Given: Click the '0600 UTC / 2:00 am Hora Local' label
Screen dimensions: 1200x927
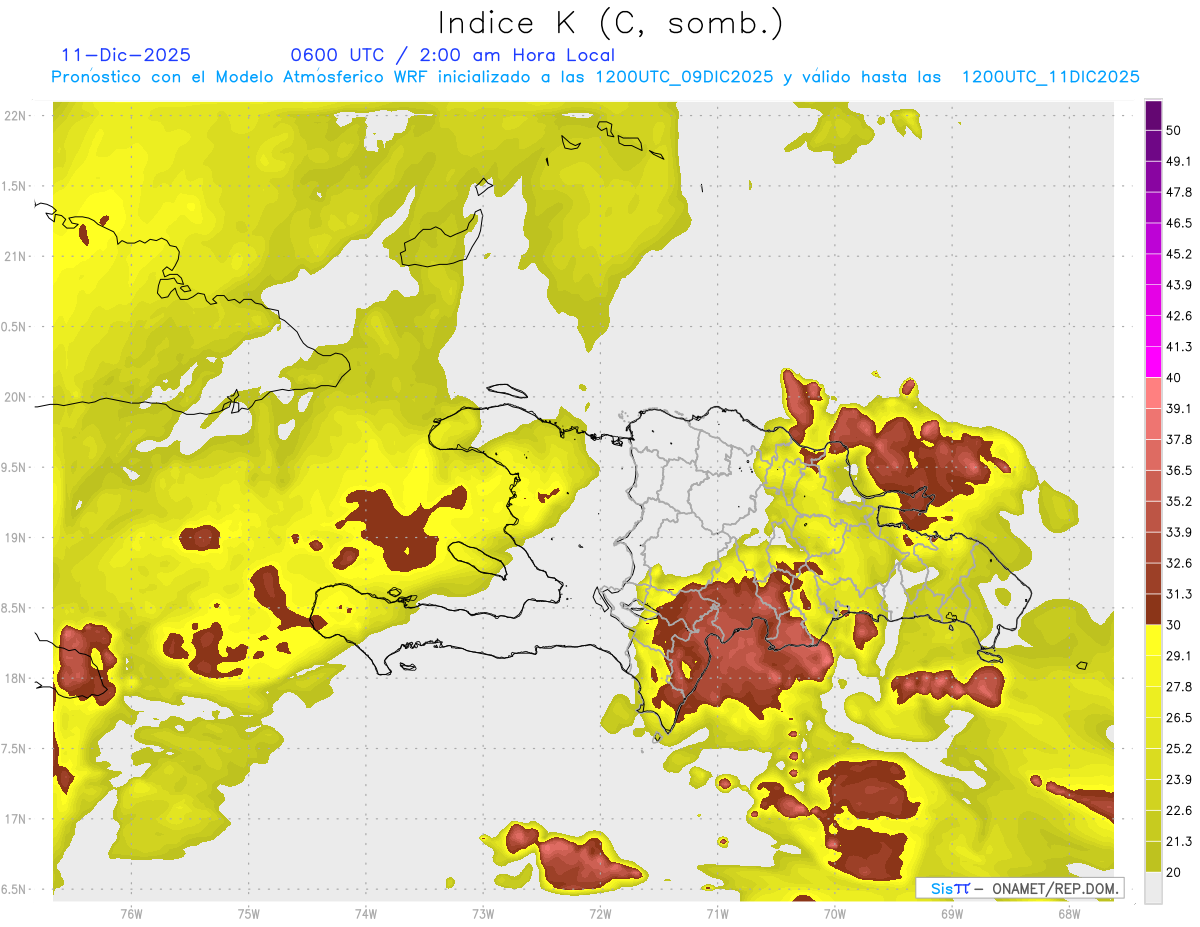Looking at the screenshot, I should (452, 55).
